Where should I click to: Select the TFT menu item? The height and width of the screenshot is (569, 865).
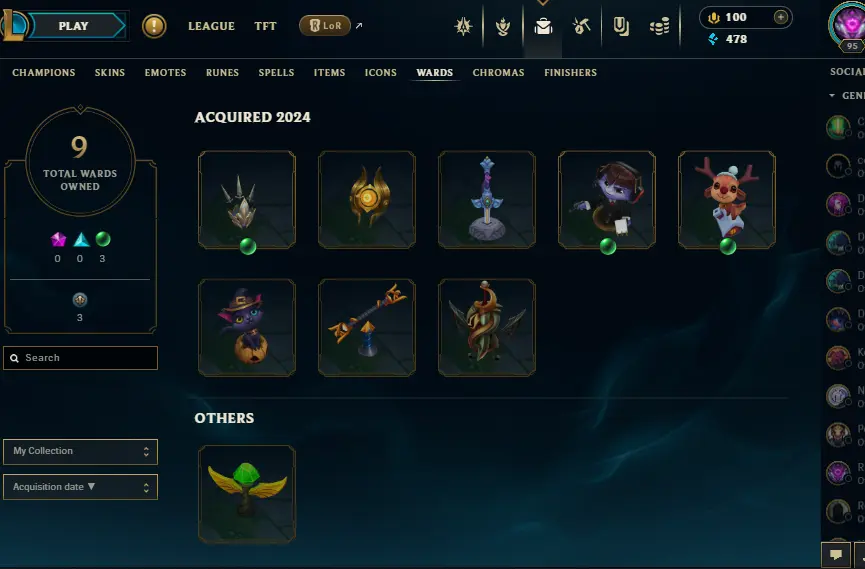click(265, 26)
